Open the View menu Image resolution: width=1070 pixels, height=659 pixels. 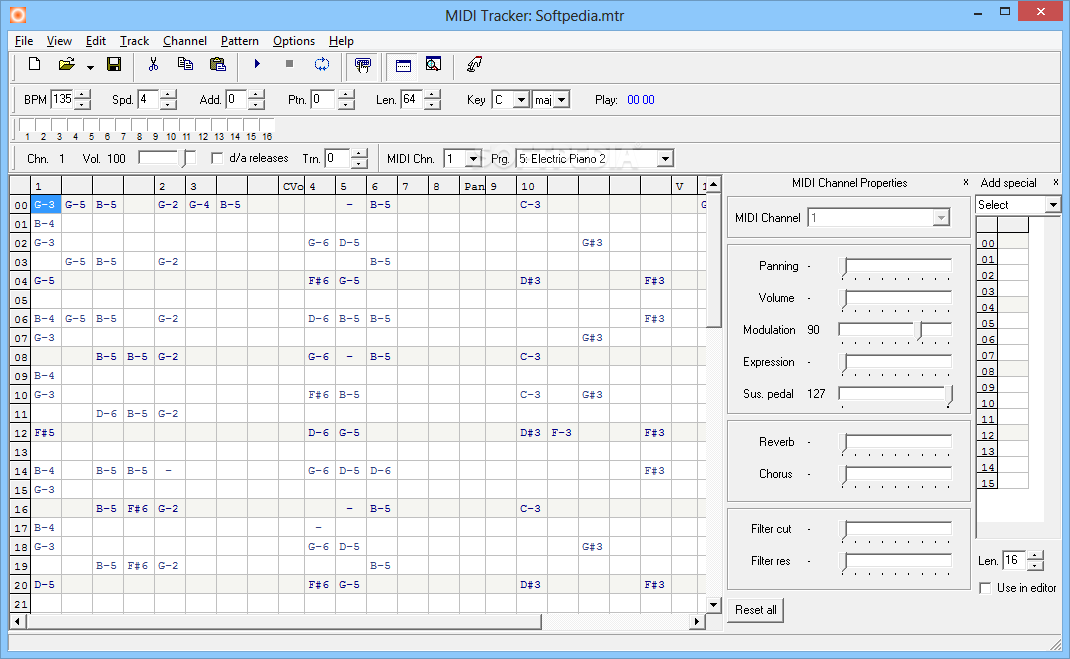pyautogui.click(x=59, y=41)
